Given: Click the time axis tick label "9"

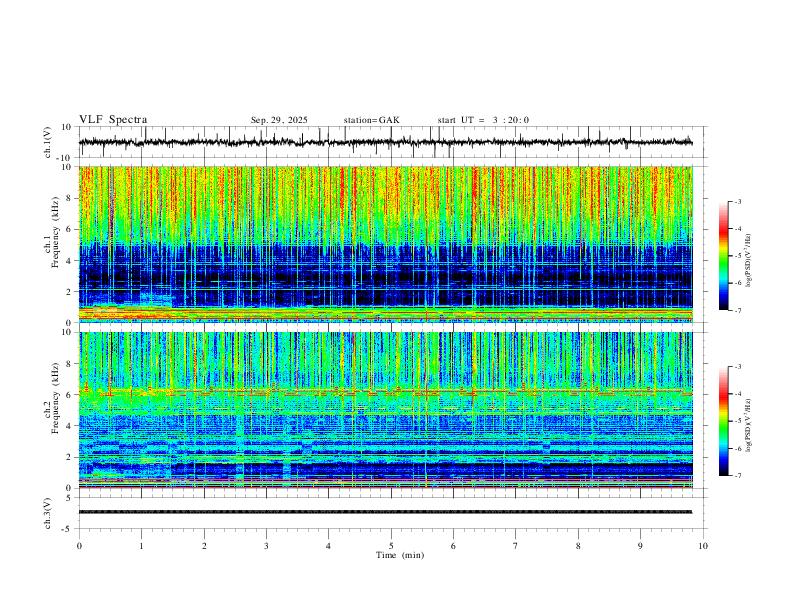Looking at the screenshot, I should 640,546.
